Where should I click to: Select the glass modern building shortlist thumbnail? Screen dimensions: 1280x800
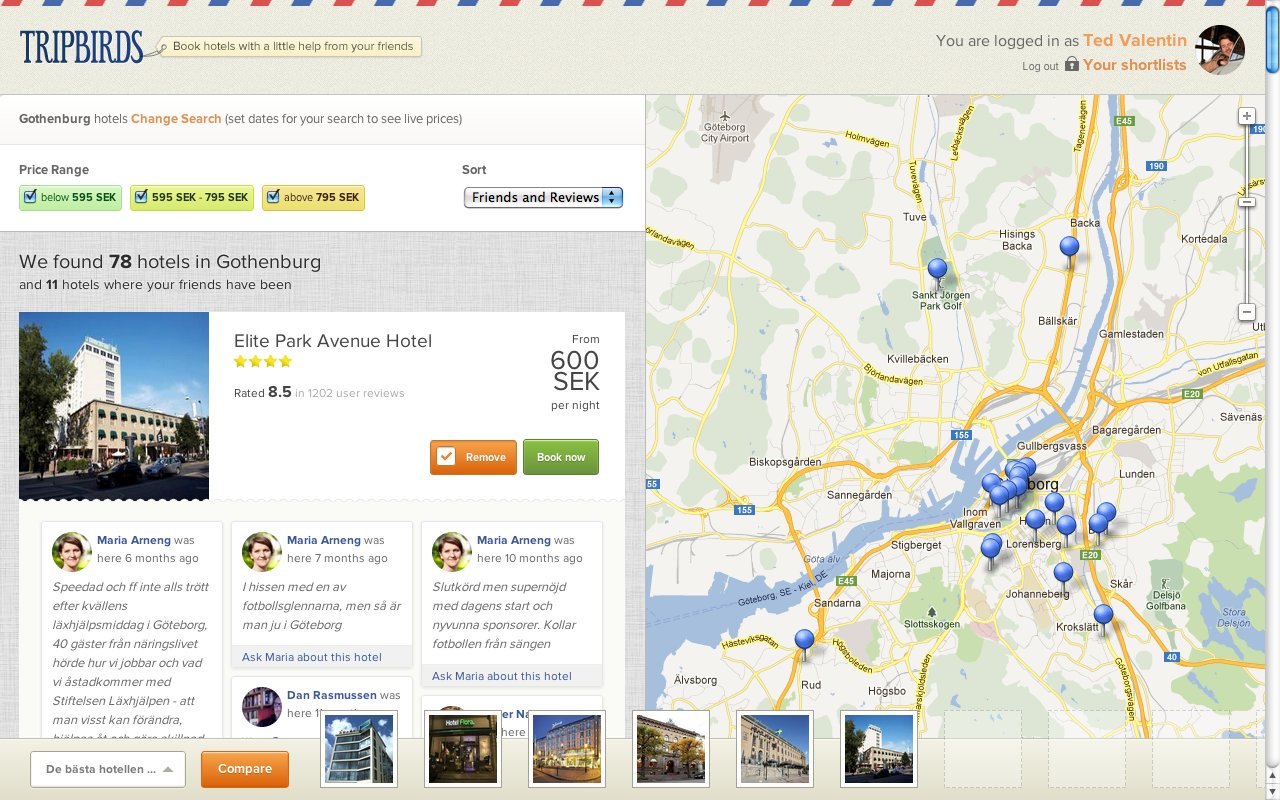[x=359, y=749]
